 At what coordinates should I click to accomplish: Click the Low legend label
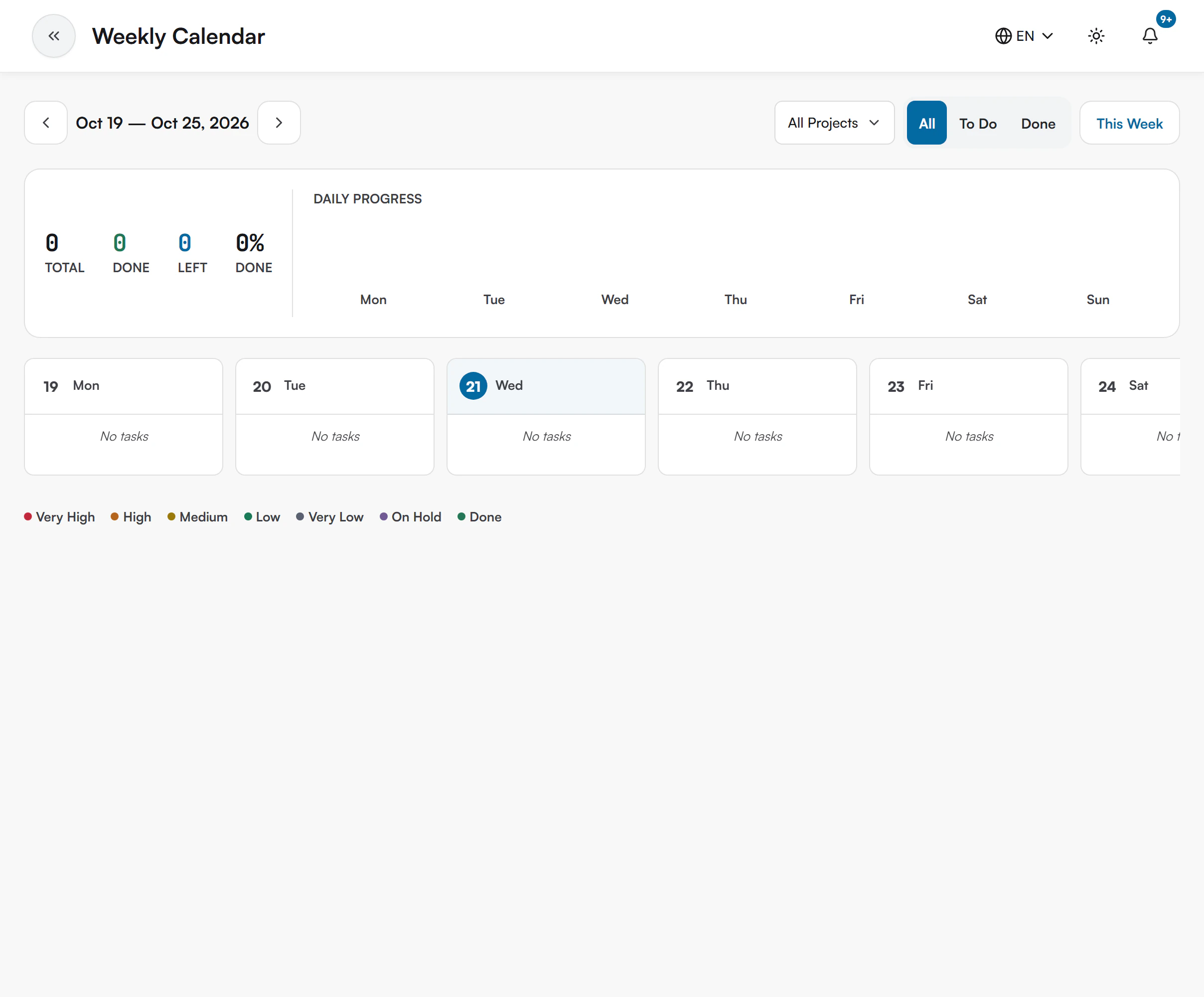point(268,517)
